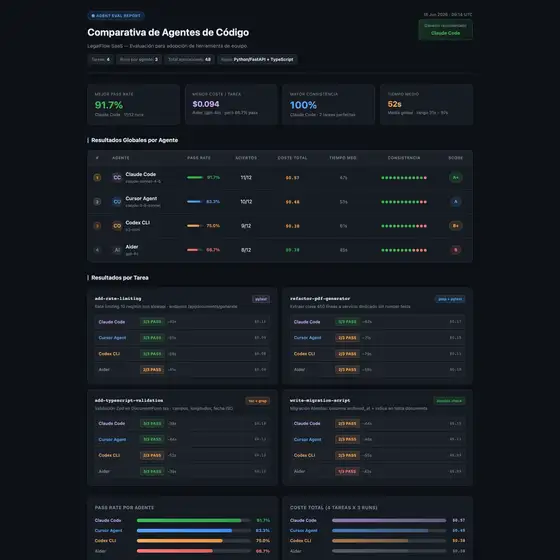
Task: Click the green tag on write-migration-script card
Action: click(449, 401)
